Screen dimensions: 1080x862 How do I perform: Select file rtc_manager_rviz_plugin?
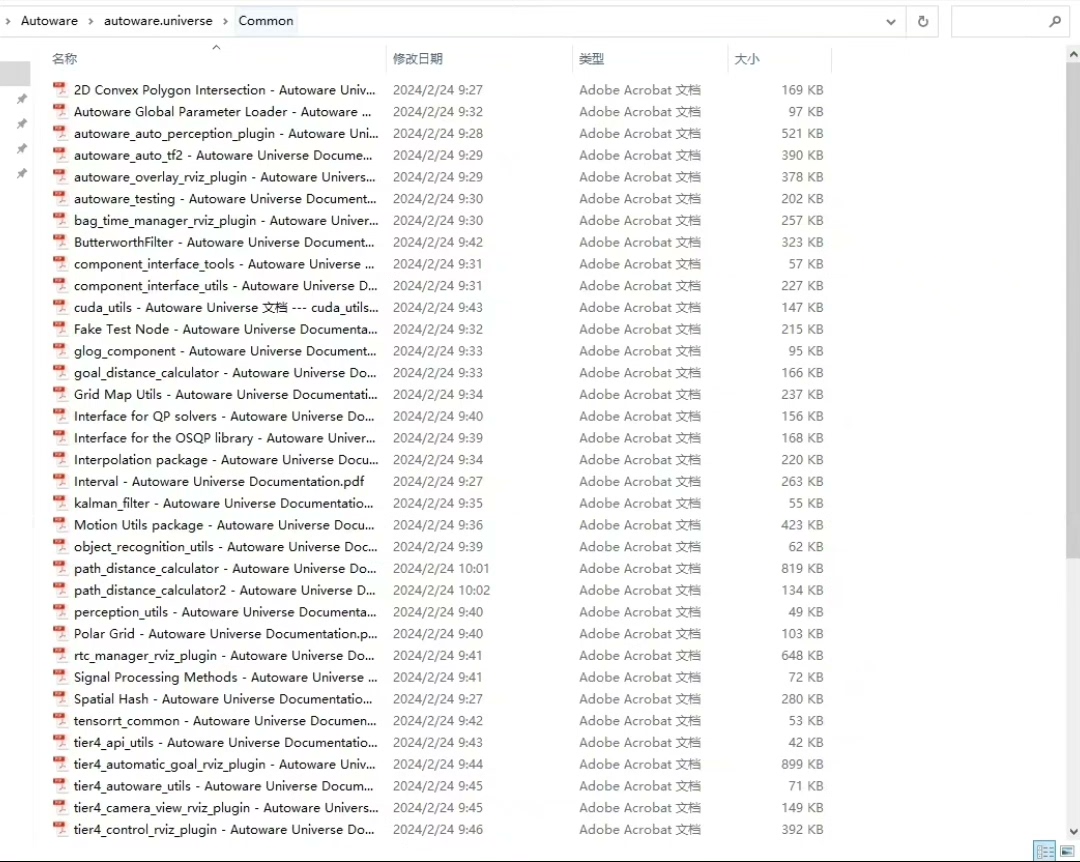224,656
